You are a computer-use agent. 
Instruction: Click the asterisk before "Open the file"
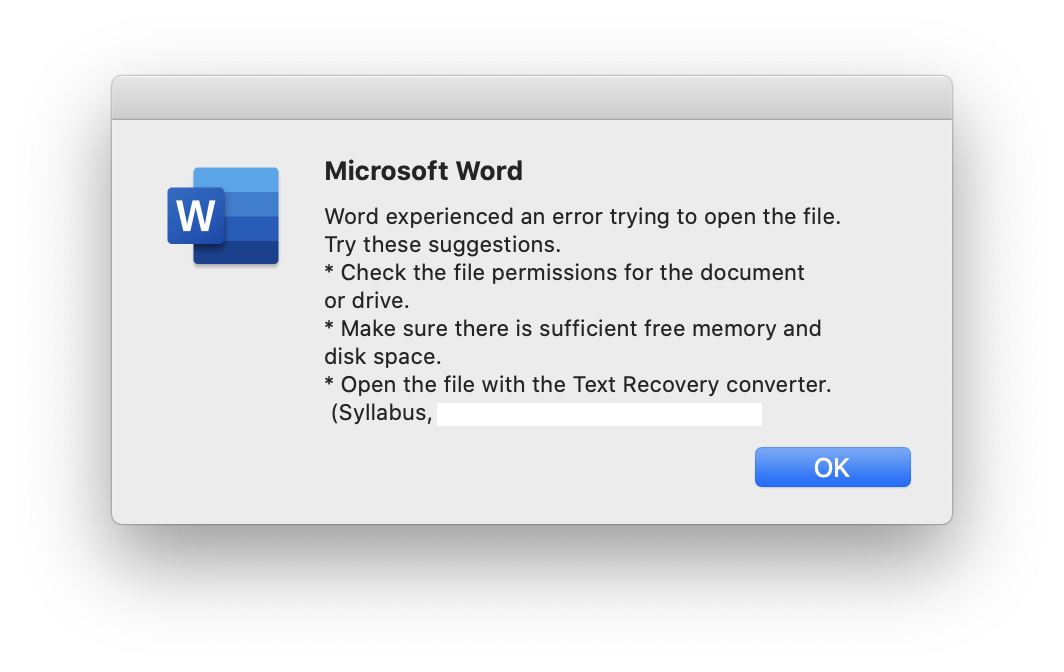click(x=329, y=382)
